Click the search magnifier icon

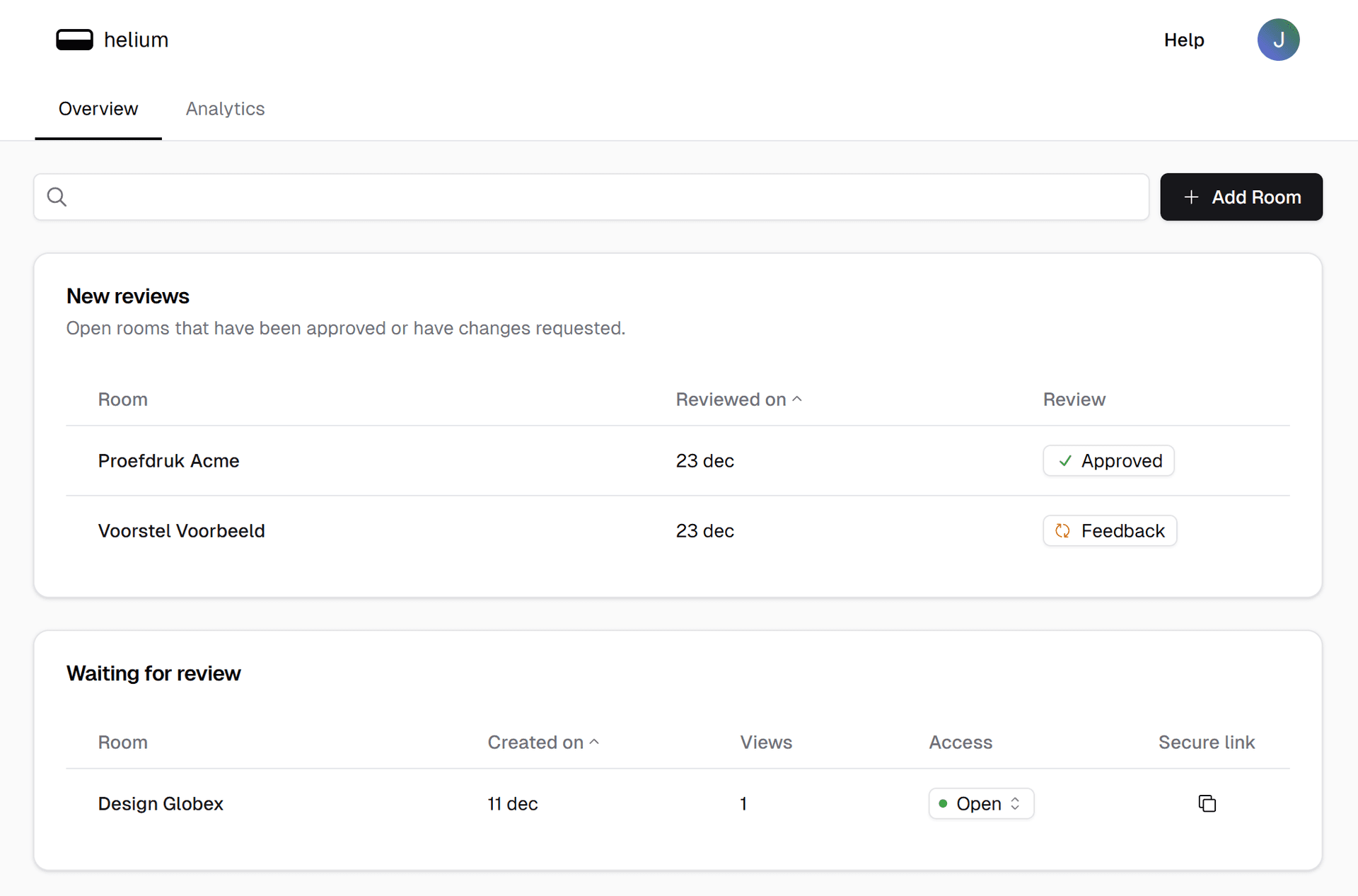click(57, 197)
